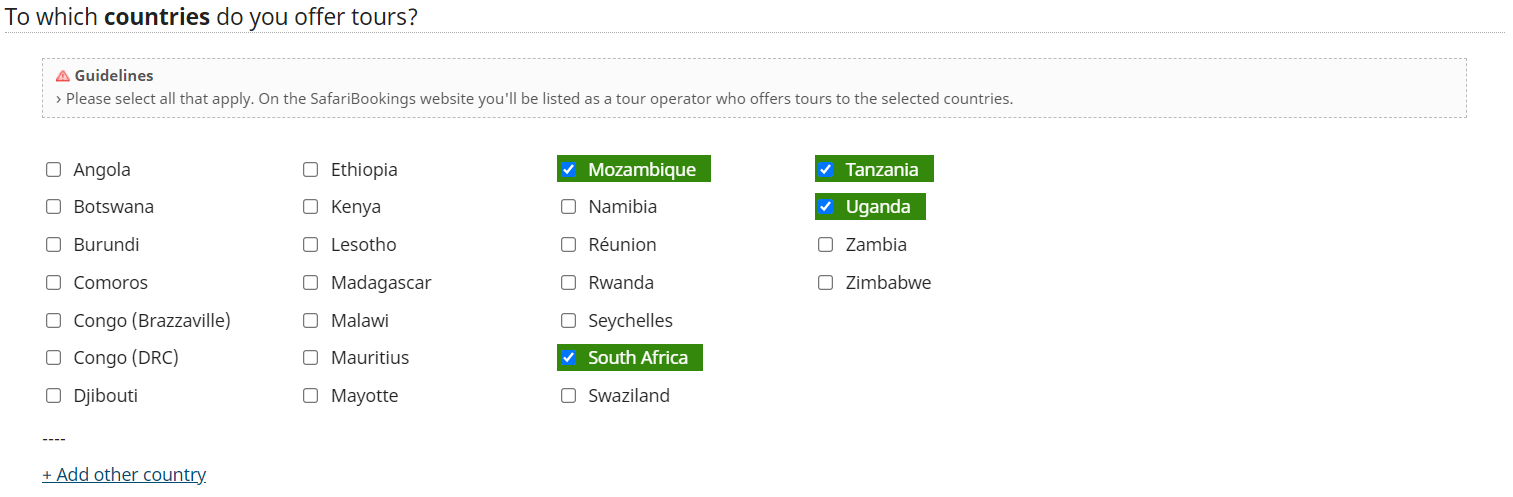Uncheck Uganda from selected countries

click(x=826, y=207)
